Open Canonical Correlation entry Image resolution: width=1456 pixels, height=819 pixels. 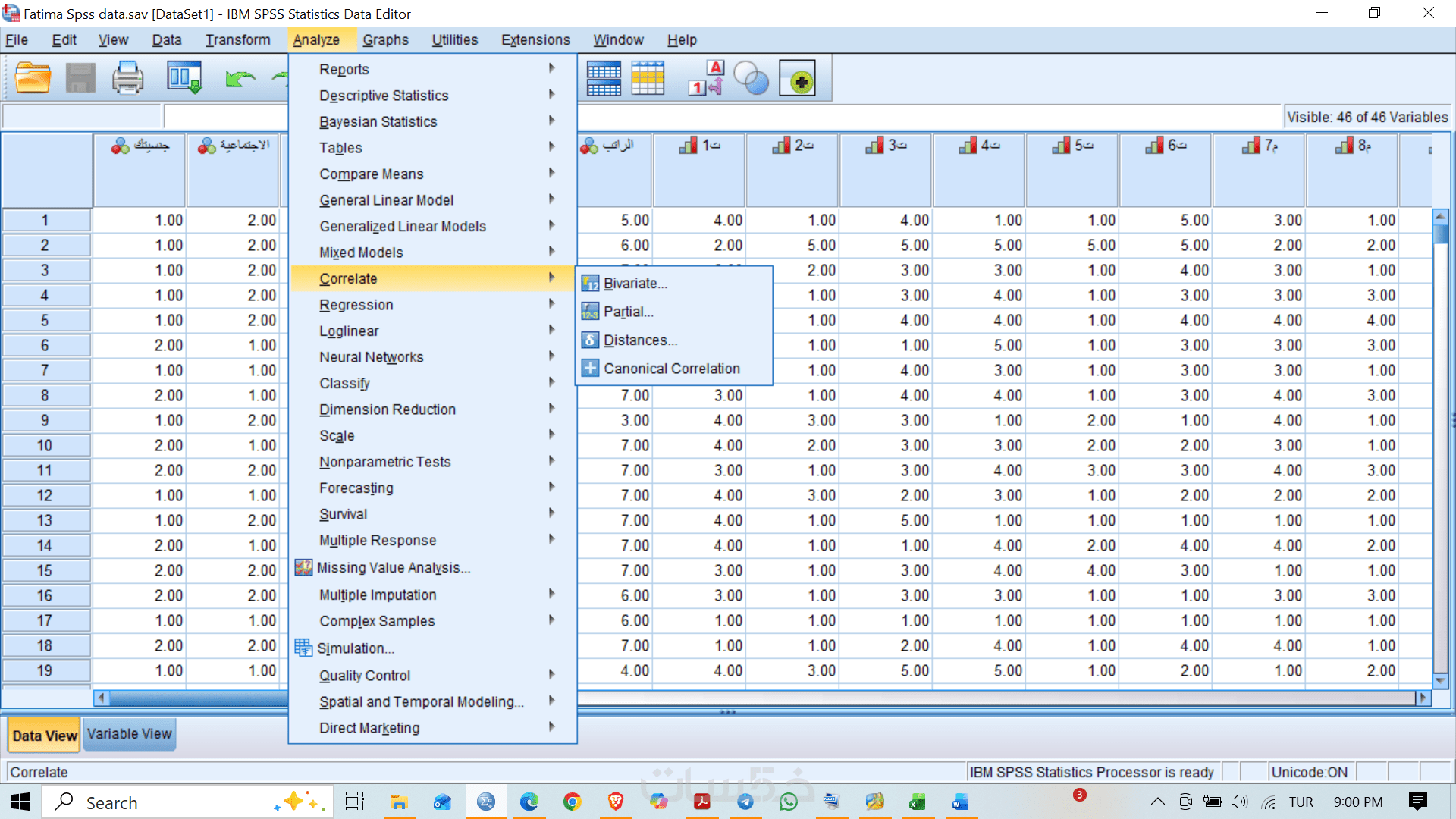pos(671,369)
